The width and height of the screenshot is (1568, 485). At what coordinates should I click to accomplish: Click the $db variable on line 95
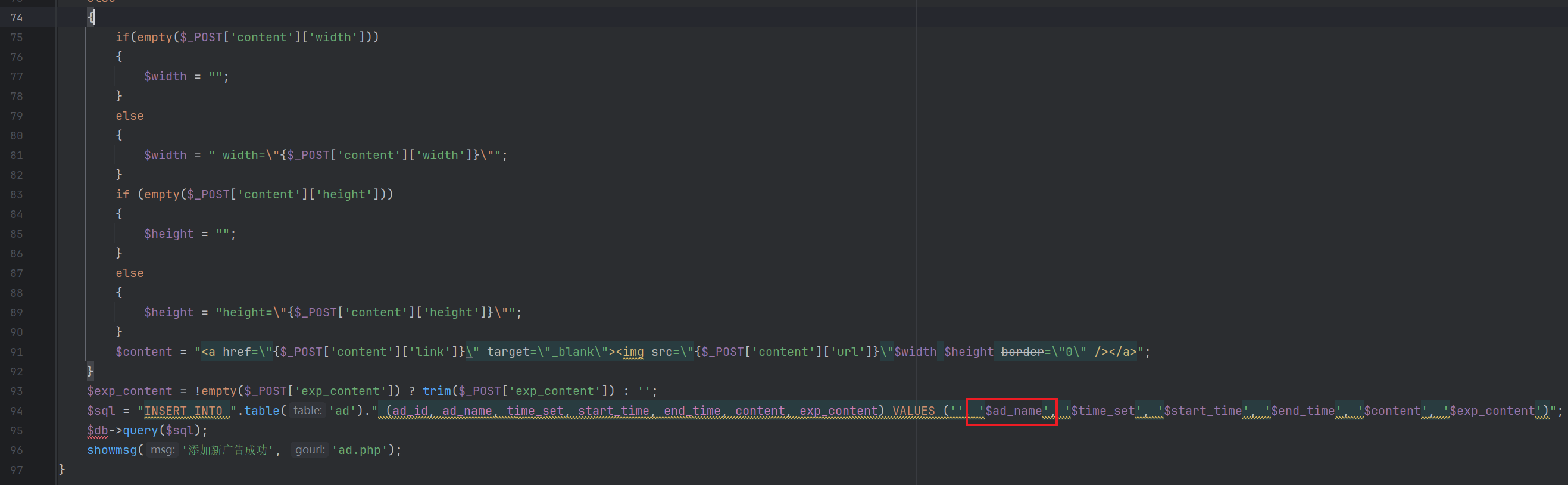coord(97,431)
